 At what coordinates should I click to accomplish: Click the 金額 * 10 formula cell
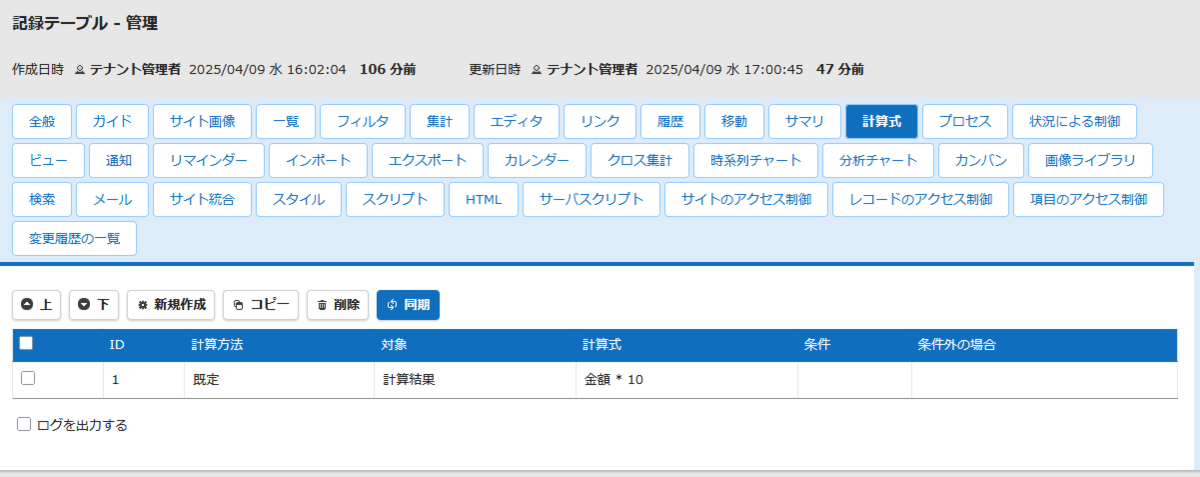(686, 380)
